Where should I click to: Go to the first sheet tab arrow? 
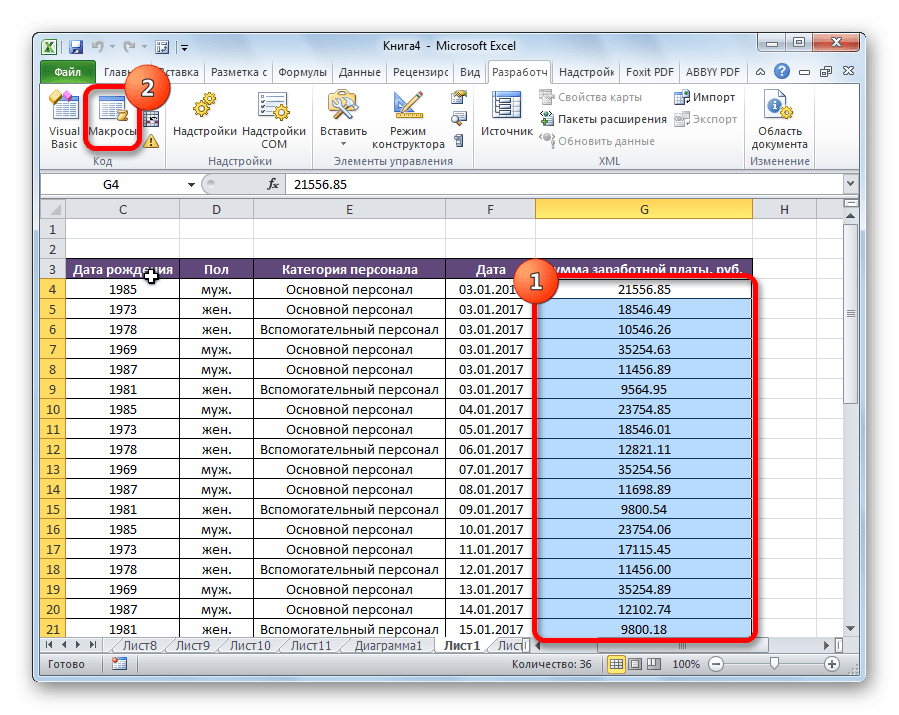49,645
